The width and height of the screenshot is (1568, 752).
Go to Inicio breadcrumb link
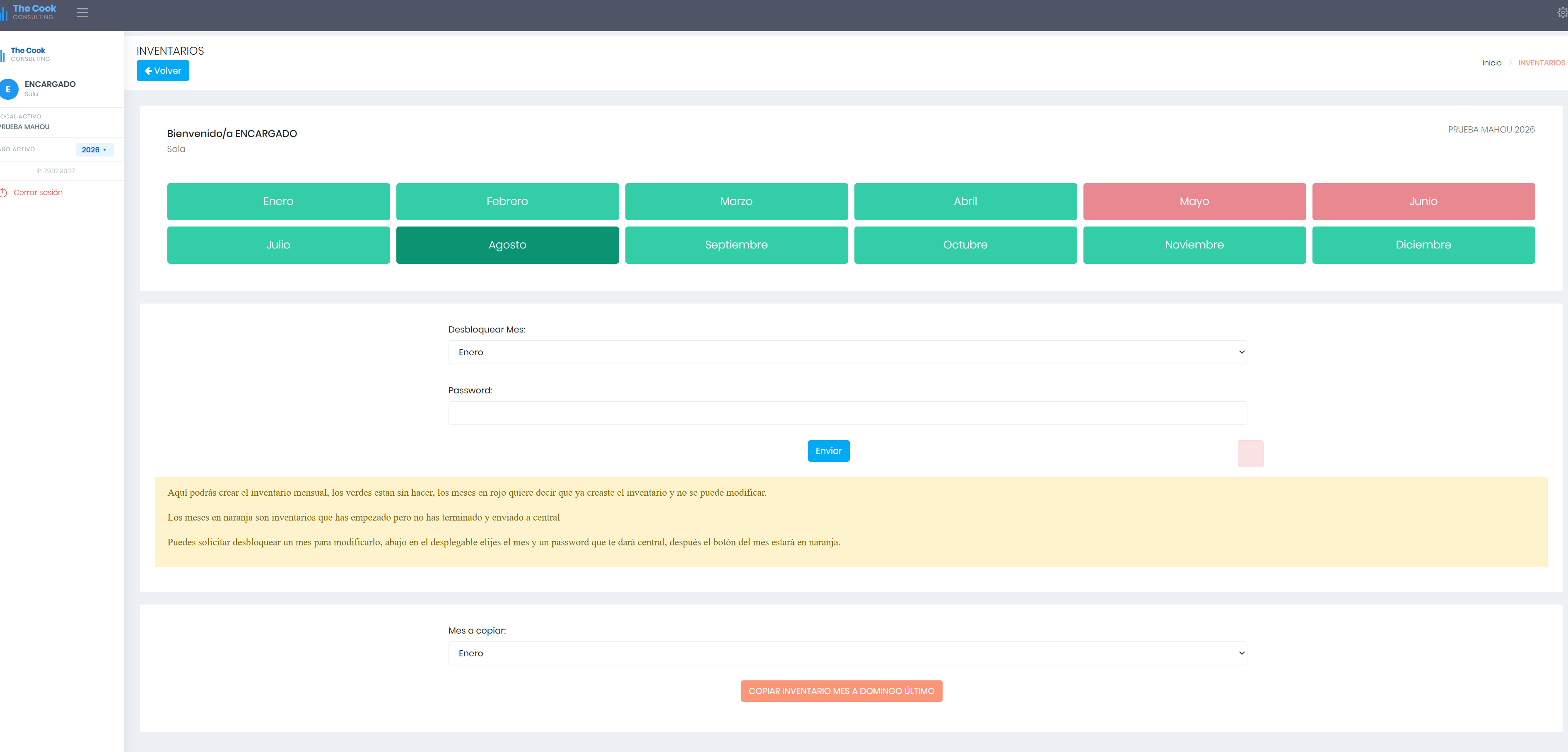tap(1491, 63)
